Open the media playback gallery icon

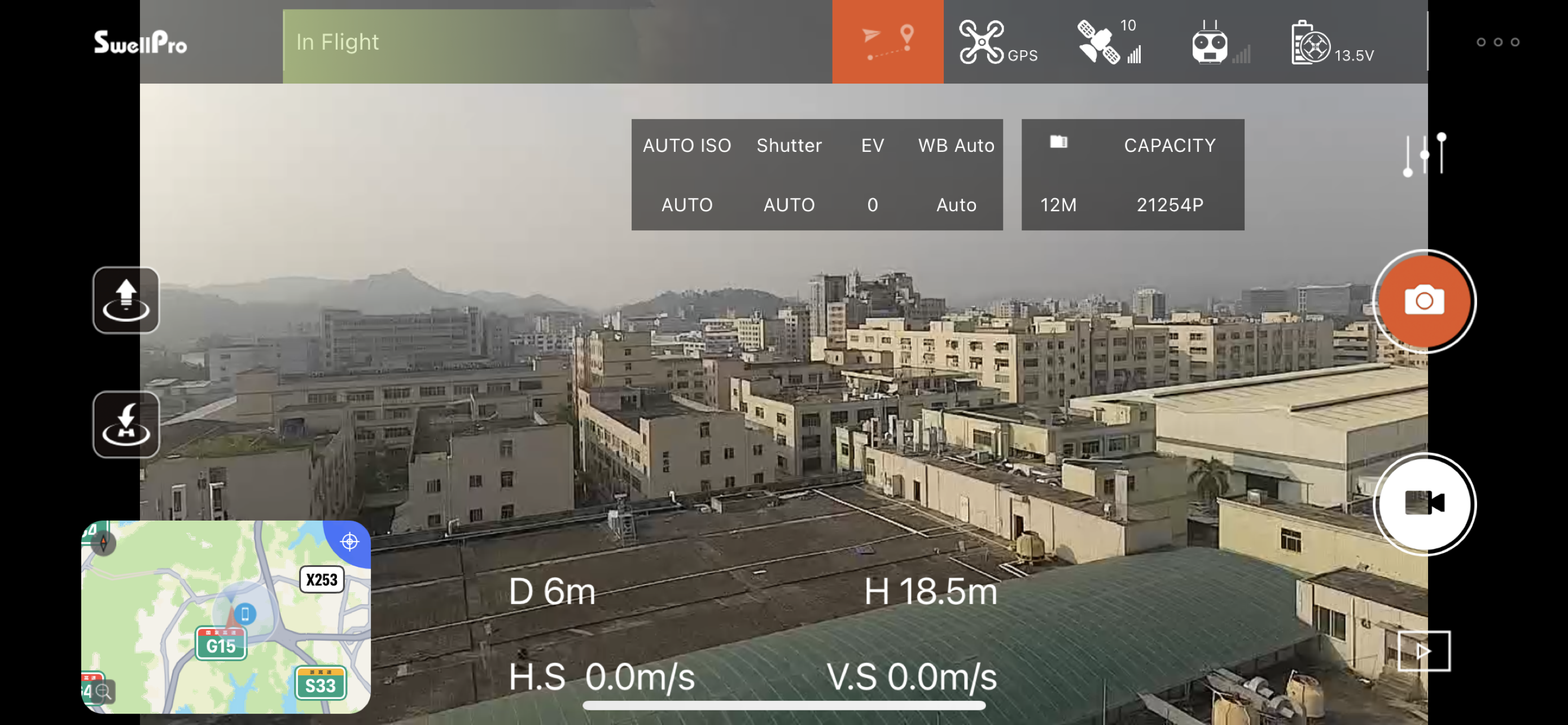(x=1423, y=650)
